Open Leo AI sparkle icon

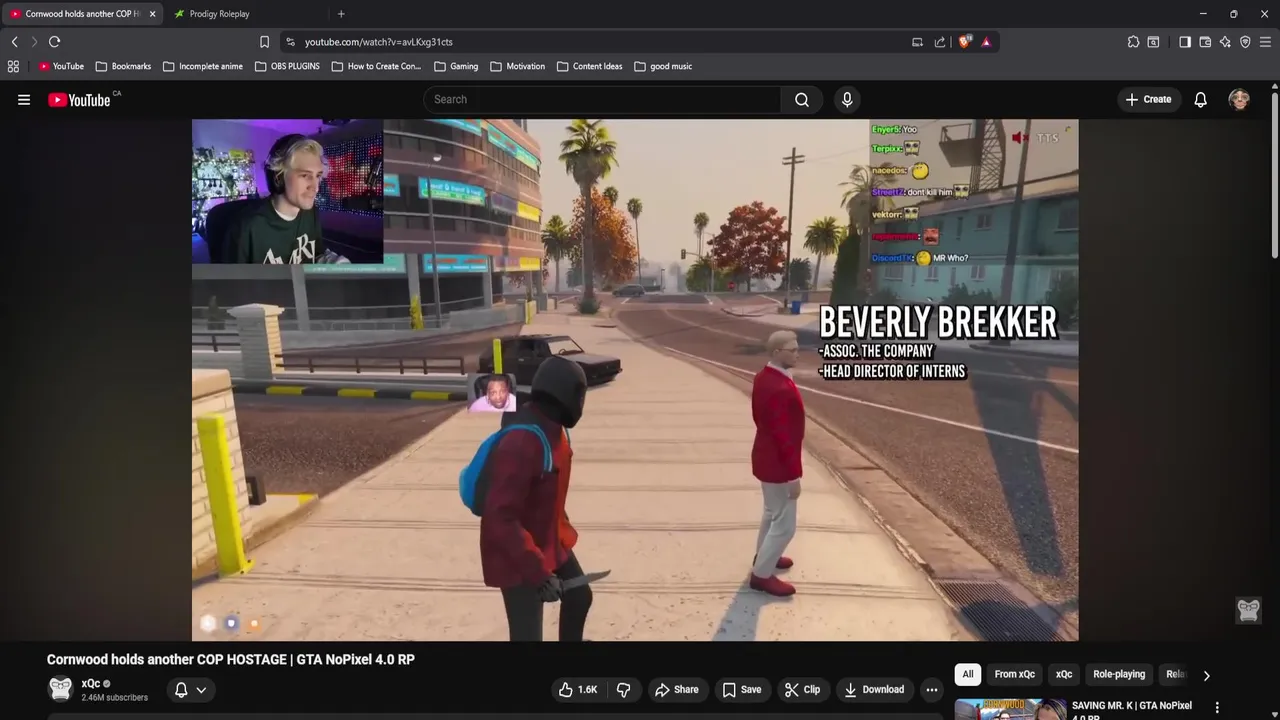click(x=1225, y=42)
